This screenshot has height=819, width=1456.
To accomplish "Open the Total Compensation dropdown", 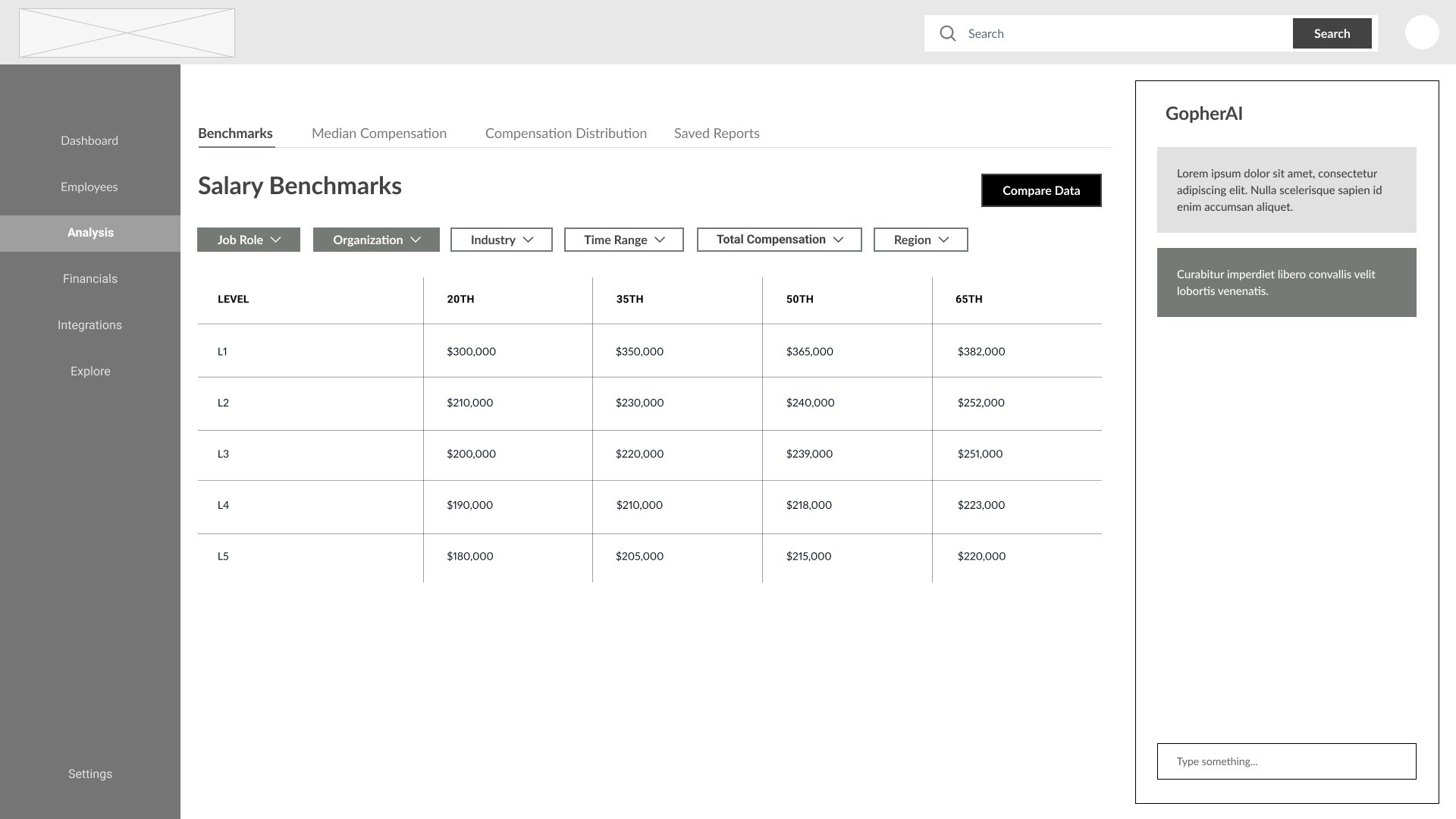I will [x=779, y=240].
